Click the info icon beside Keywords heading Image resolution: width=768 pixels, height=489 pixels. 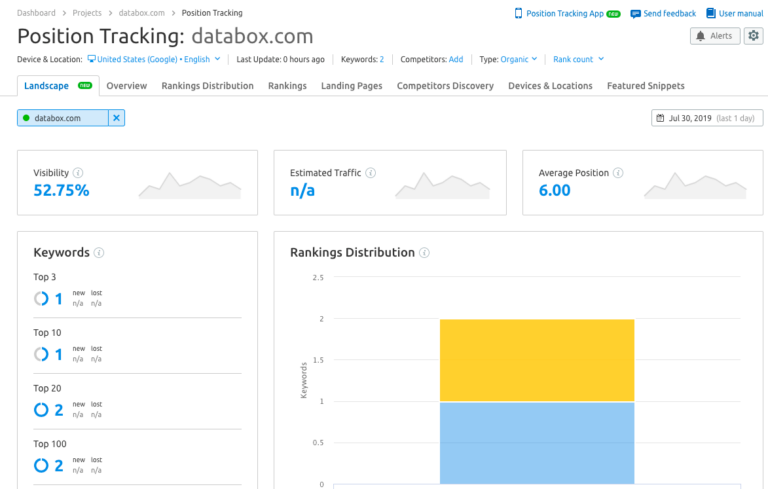pos(99,253)
